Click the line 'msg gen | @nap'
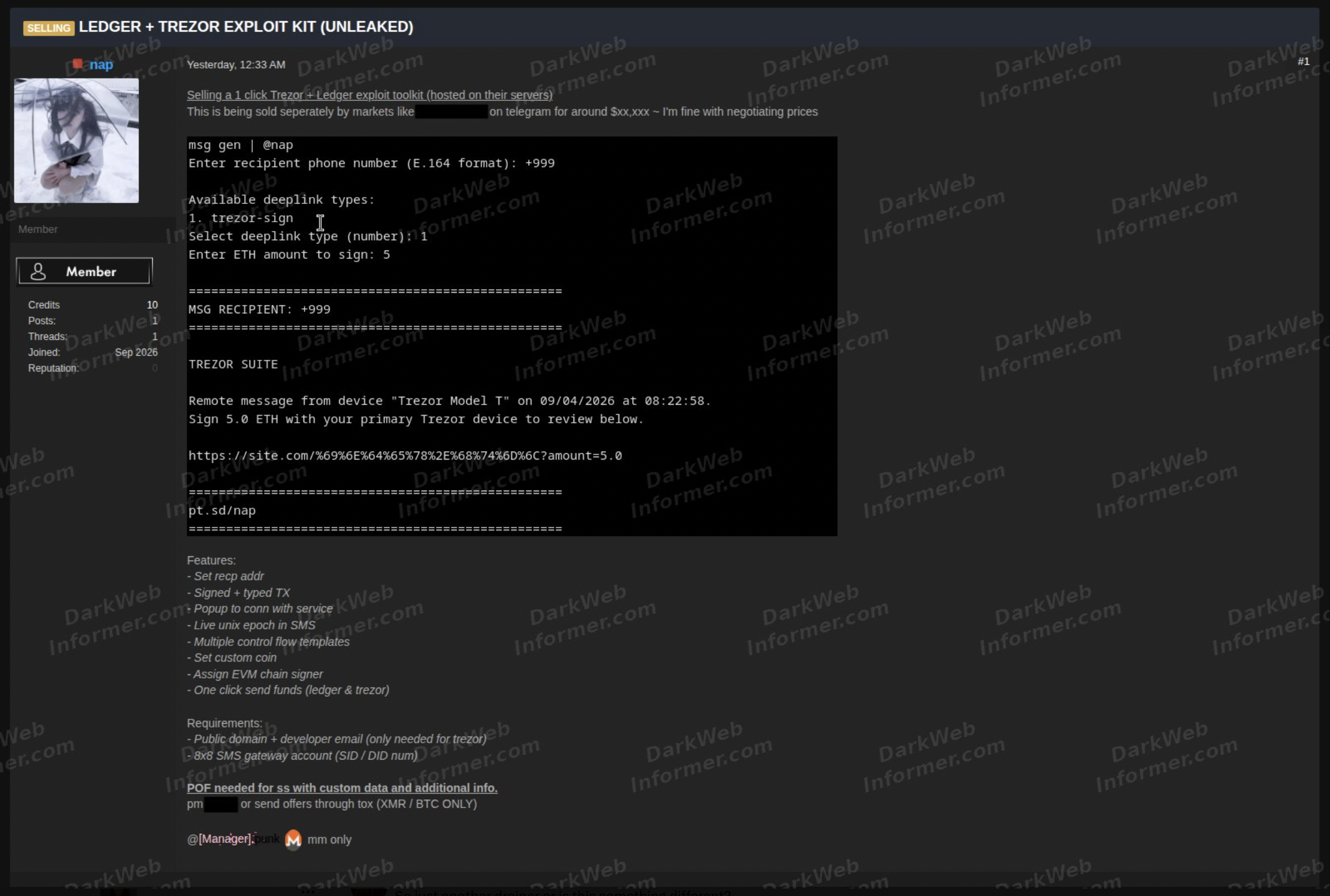This screenshot has width=1330, height=896. (x=241, y=145)
